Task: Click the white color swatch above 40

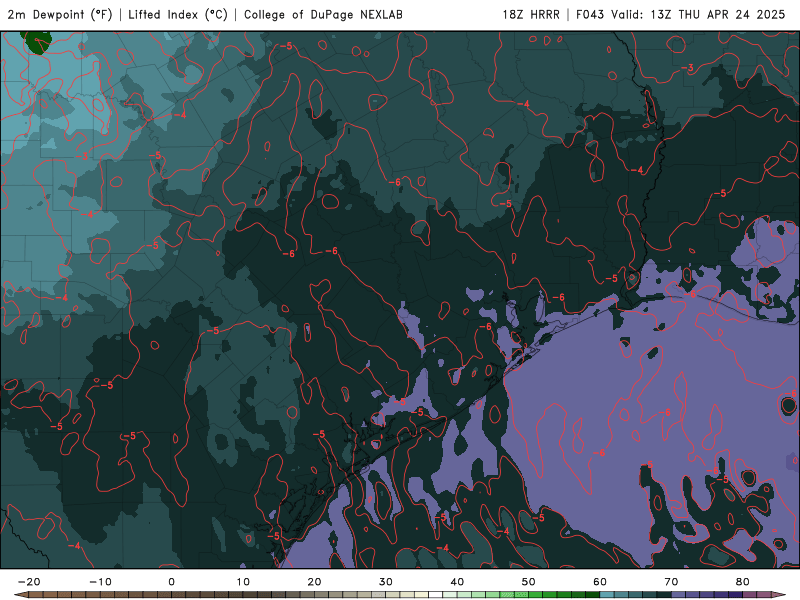Action: (x=436, y=595)
